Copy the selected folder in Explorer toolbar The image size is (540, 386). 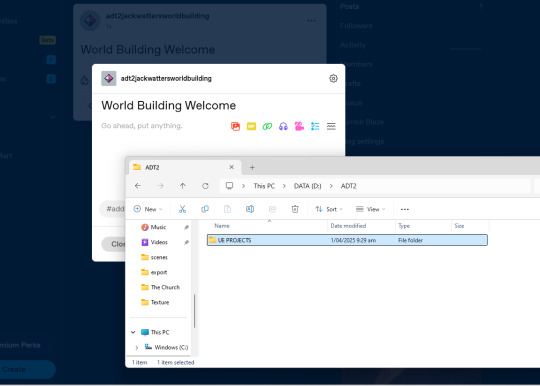click(205, 209)
